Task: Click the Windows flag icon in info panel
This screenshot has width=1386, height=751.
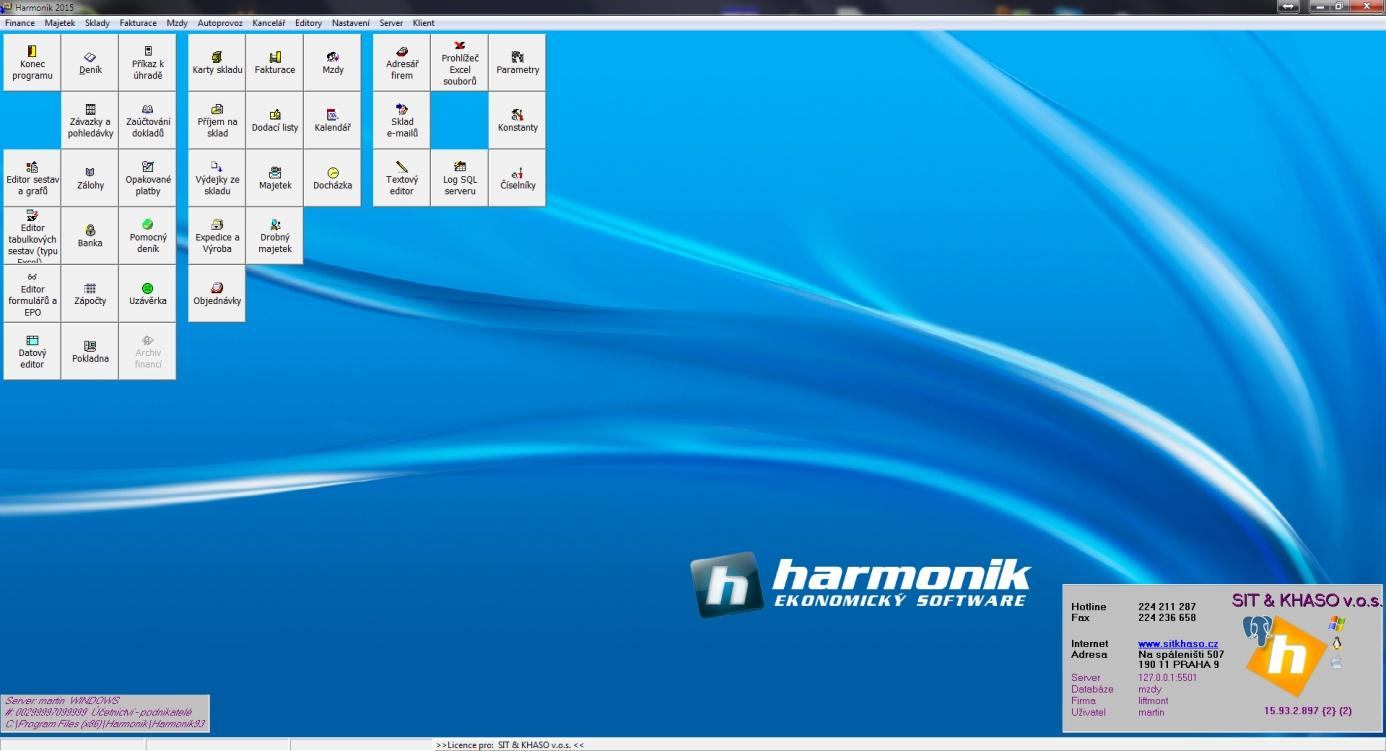Action: tap(1337, 623)
